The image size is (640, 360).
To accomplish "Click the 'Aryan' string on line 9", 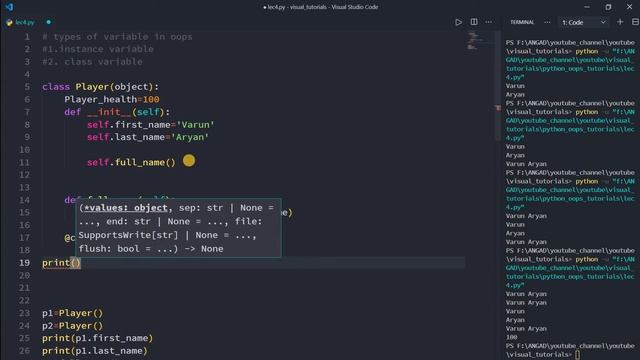I will click(x=190, y=137).
